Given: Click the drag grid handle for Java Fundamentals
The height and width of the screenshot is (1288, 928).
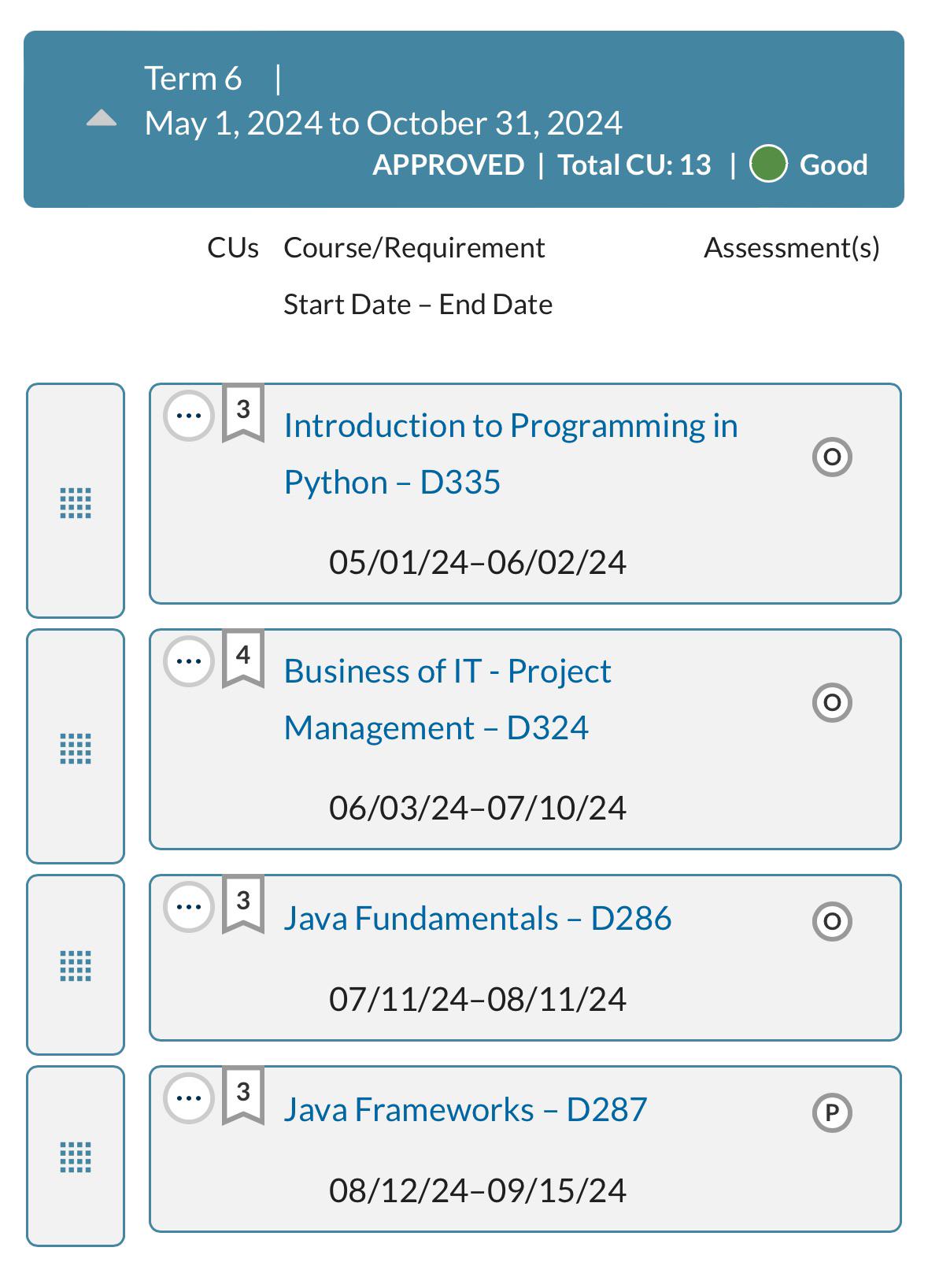Looking at the screenshot, I should [76, 965].
